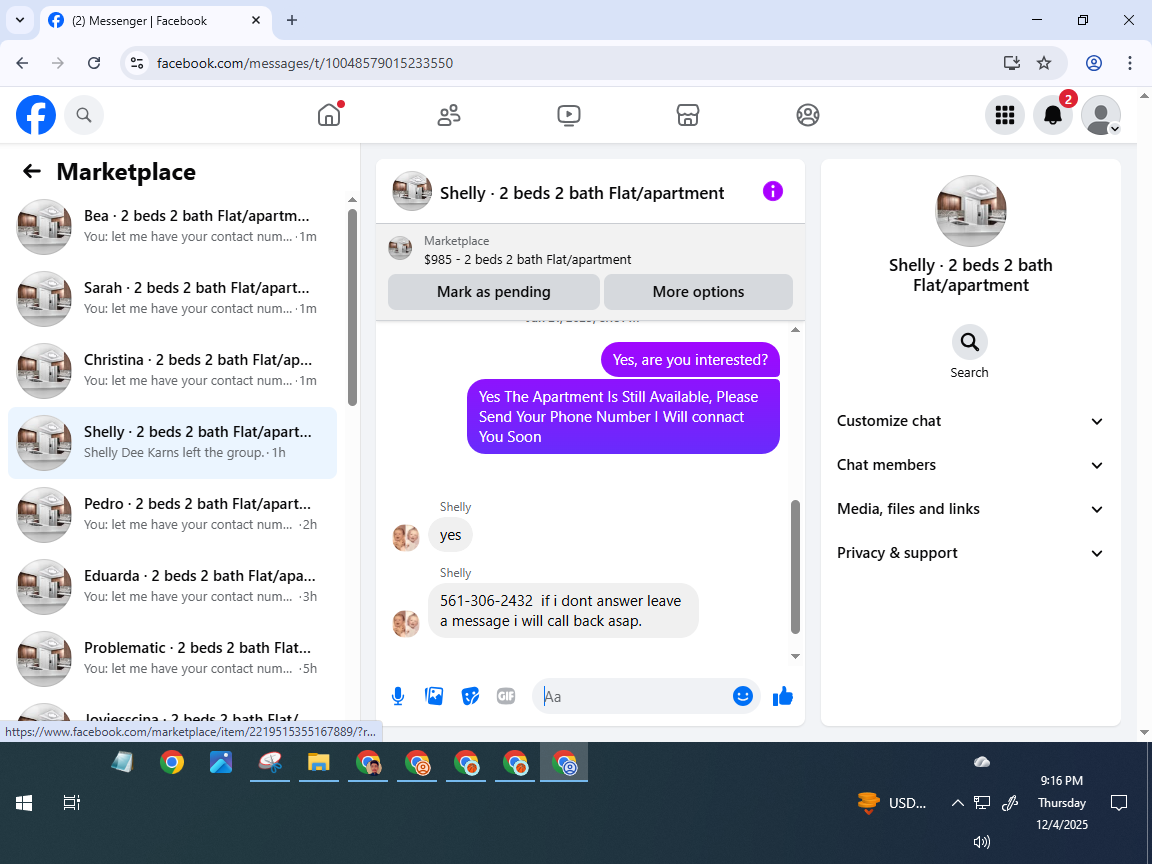Open Eduarda conversation in the list
1152x864 pixels.
(173, 586)
